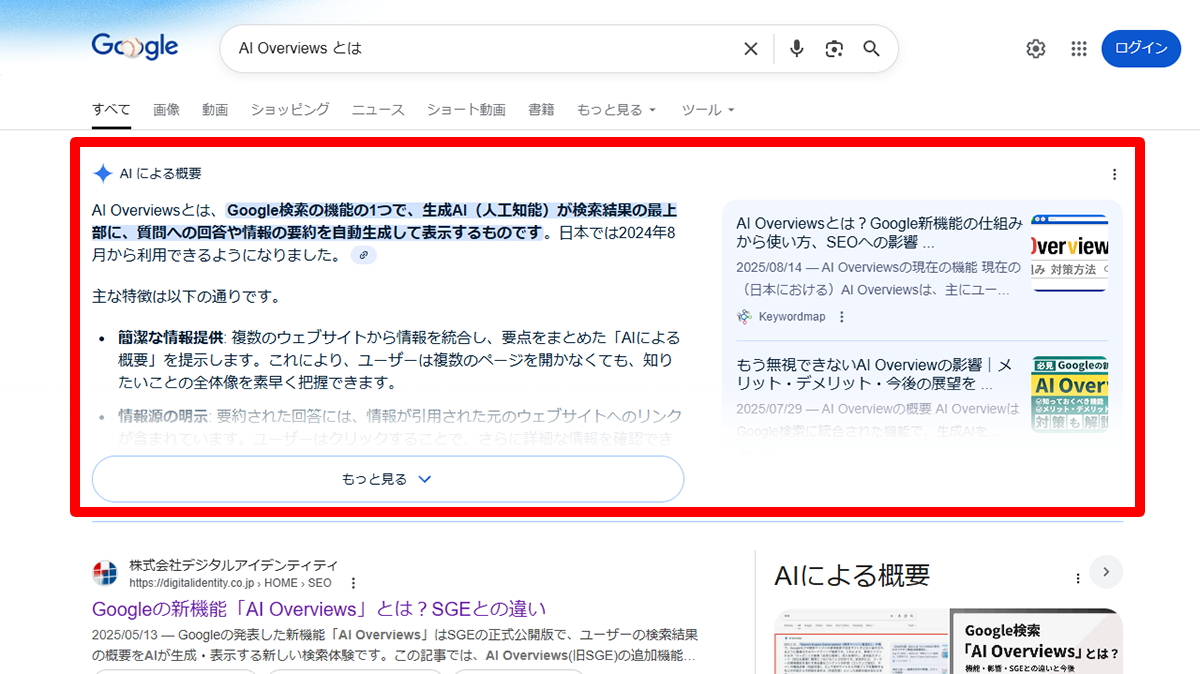
Task: Open Google Lens camera search
Action: click(x=834, y=47)
